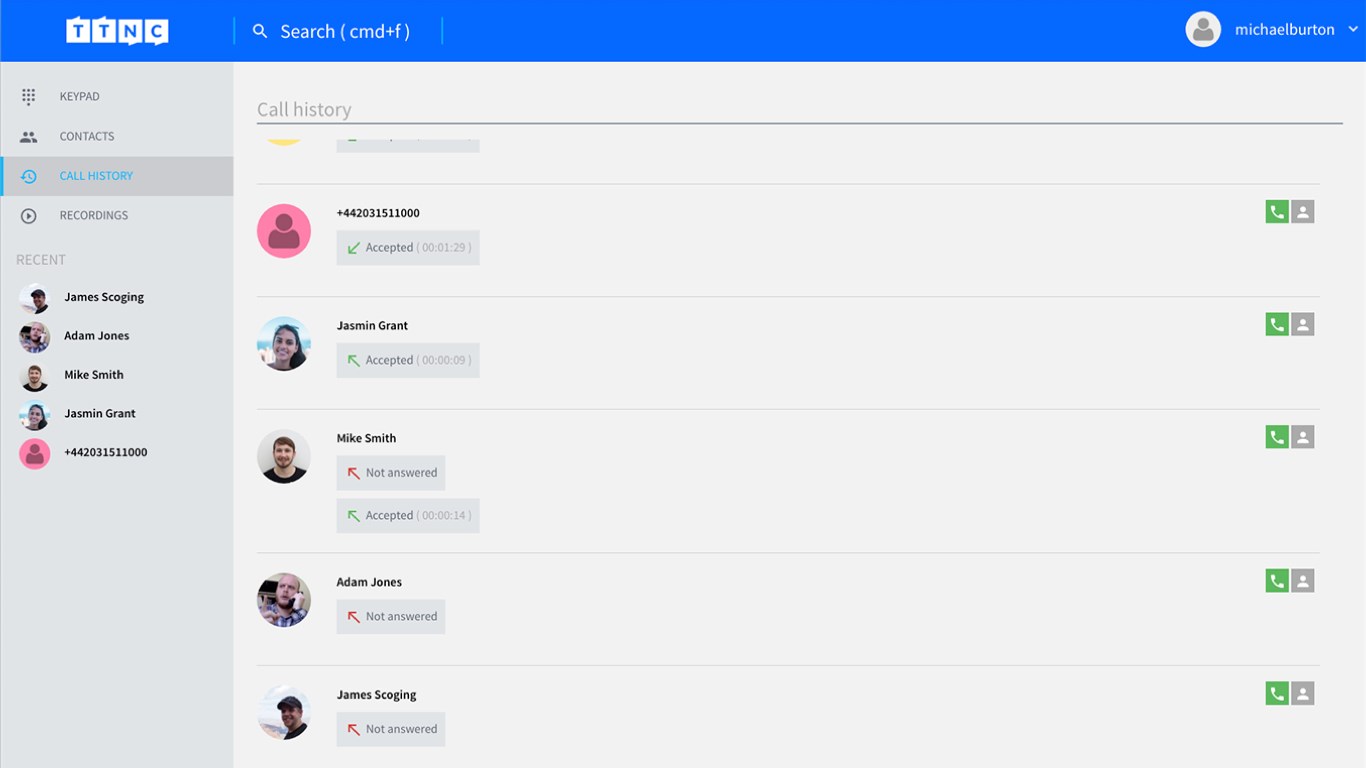Click the Accepted 00:01:29 call entry badge
This screenshot has height=768, width=1366.
[408, 248]
